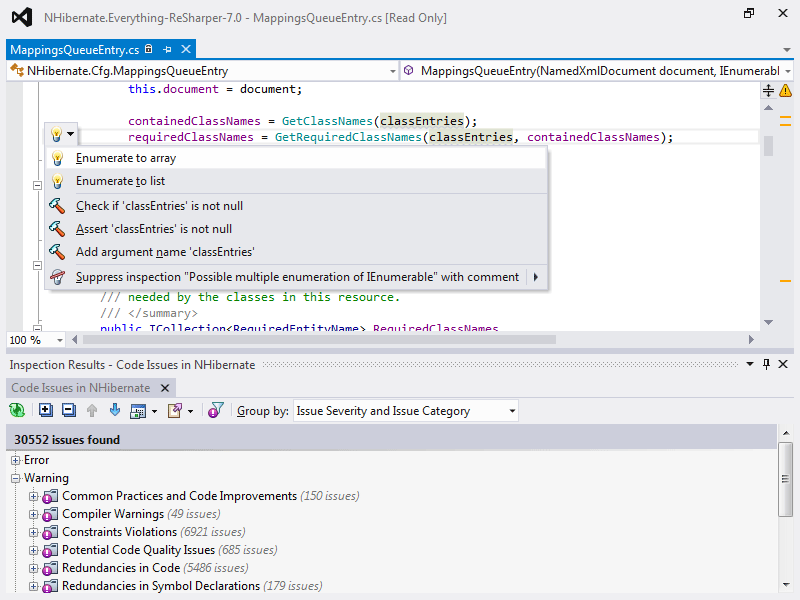Select Redundancies in Symbol Declarations row

coord(192,586)
